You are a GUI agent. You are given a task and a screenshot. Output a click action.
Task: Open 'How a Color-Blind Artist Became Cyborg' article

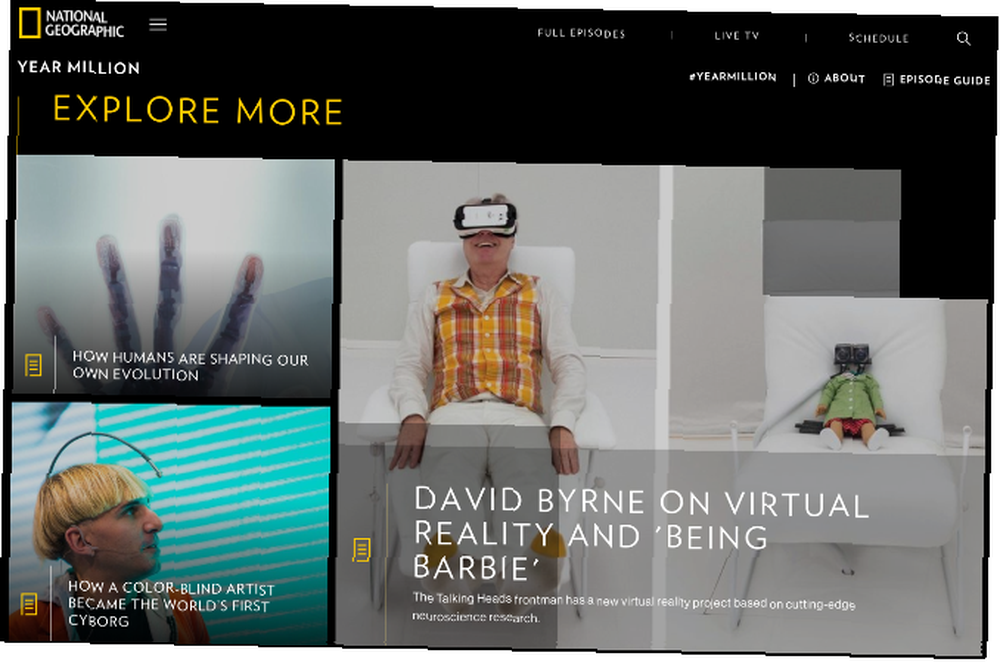pyautogui.click(x=171, y=603)
